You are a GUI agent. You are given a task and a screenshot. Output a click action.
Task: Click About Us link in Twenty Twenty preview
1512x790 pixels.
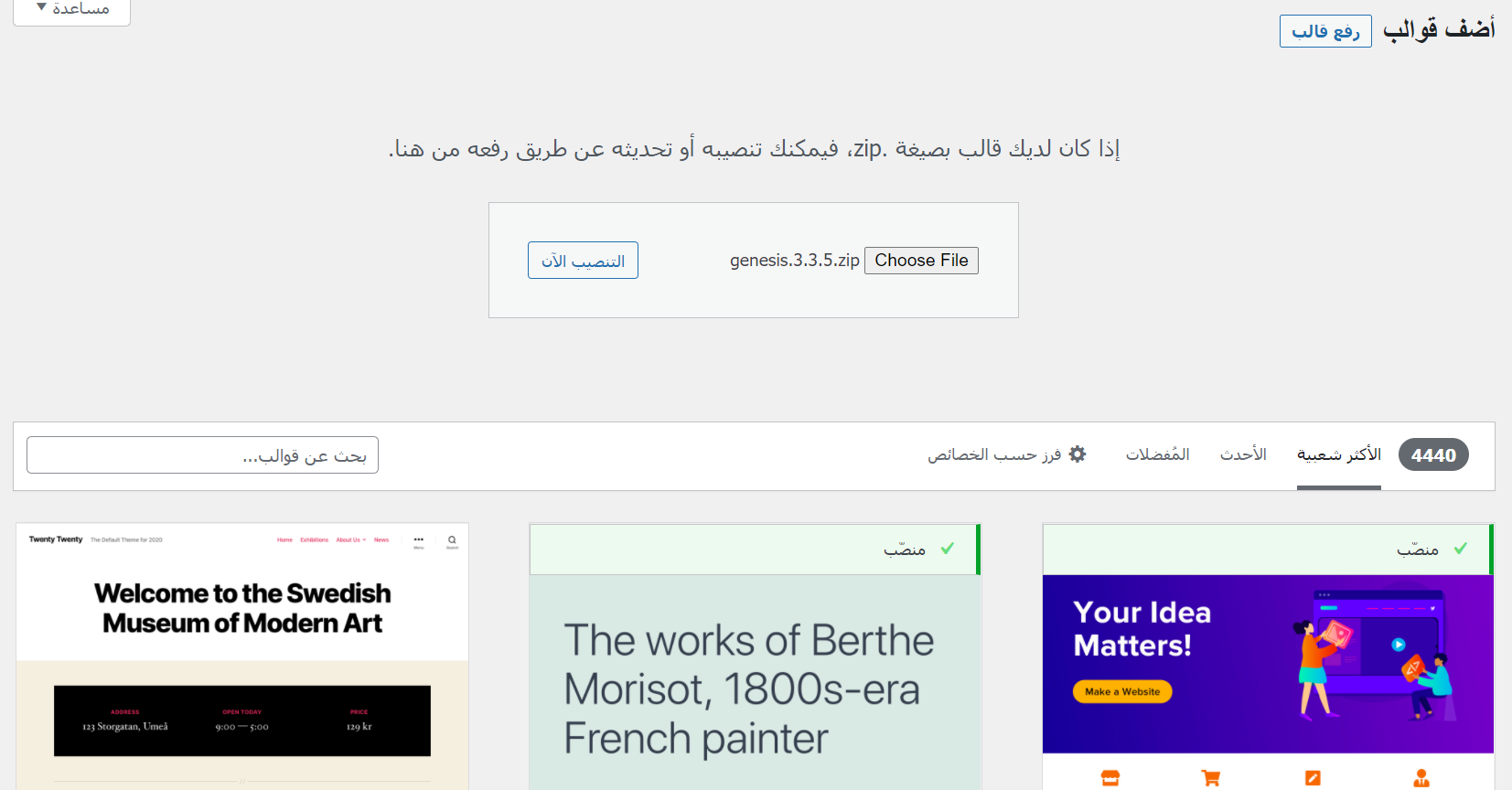pyautogui.click(x=350, y=540)
